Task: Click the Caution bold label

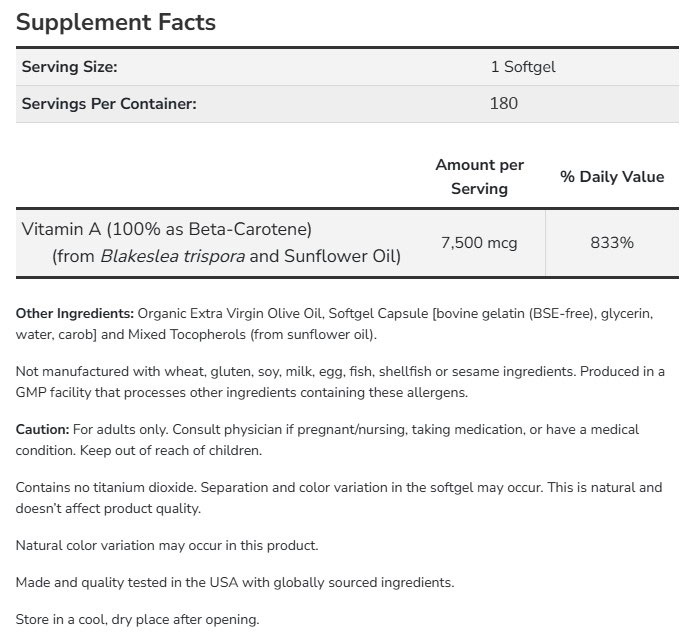Action: tap(43, 429)
